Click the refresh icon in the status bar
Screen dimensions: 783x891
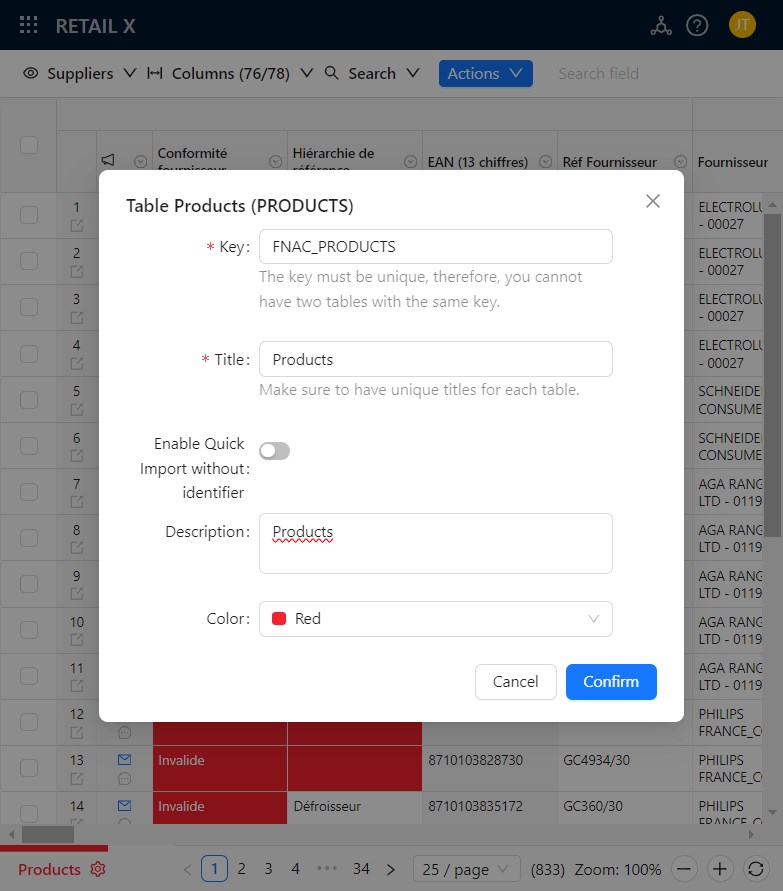point(756,869)
